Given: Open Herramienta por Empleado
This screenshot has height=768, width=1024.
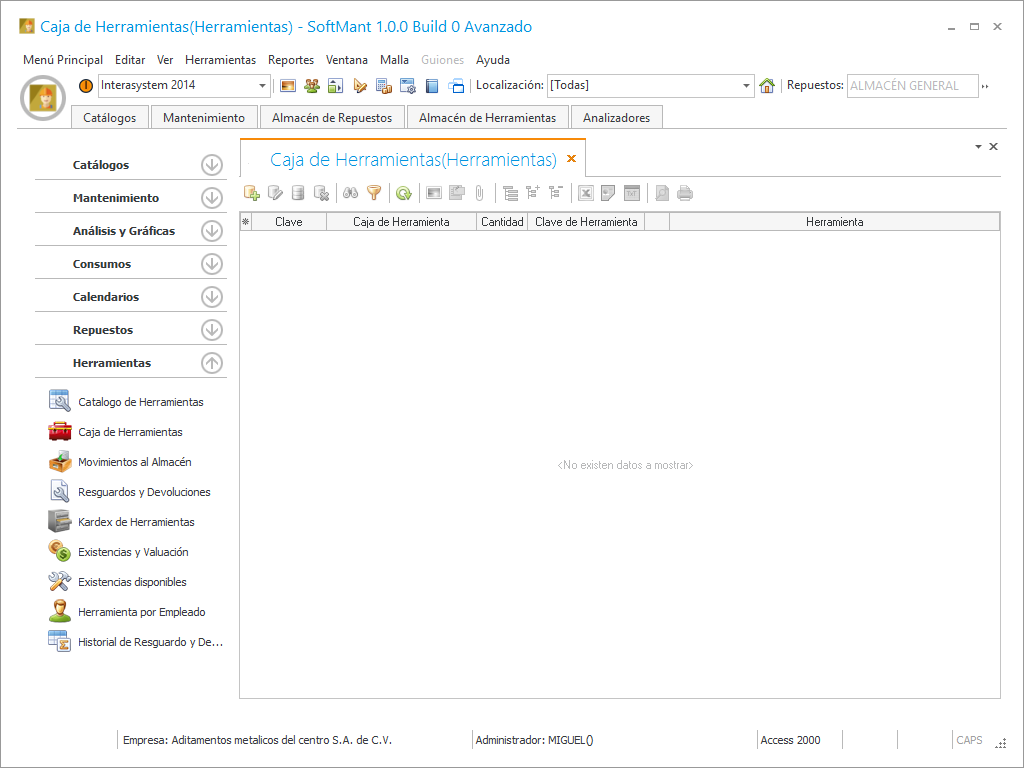Looking at the screenshot, I should tap(141, 612).
